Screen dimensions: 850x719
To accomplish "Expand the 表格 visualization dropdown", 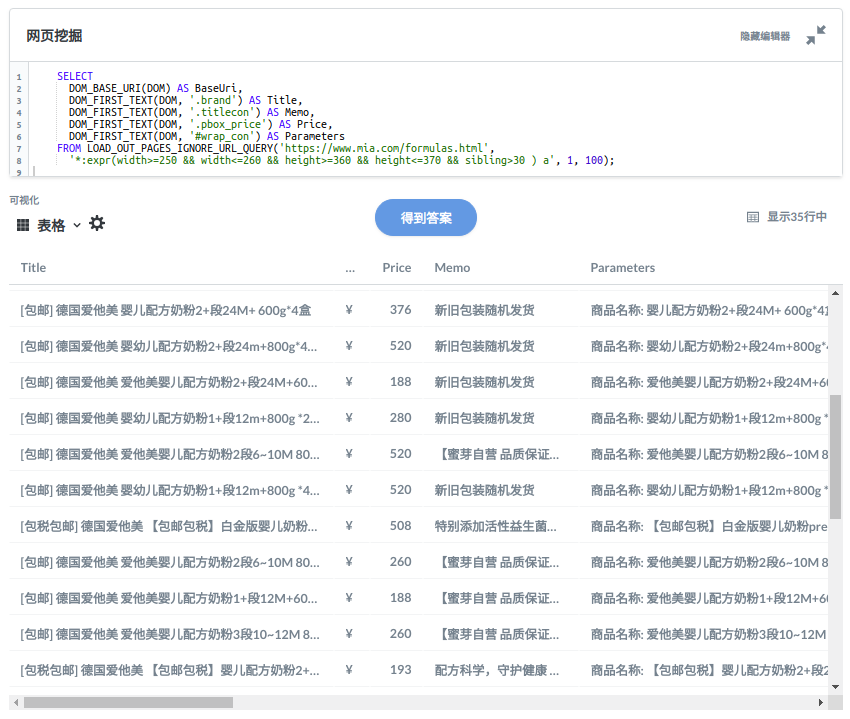I will tap(77, 225).
